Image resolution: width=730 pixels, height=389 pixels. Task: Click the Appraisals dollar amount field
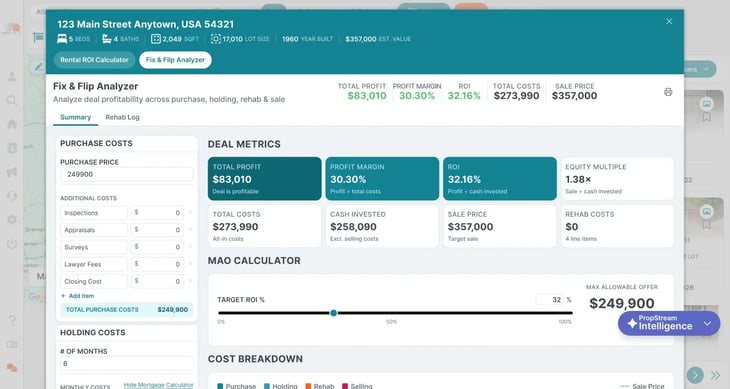click(x=157, y=230)
